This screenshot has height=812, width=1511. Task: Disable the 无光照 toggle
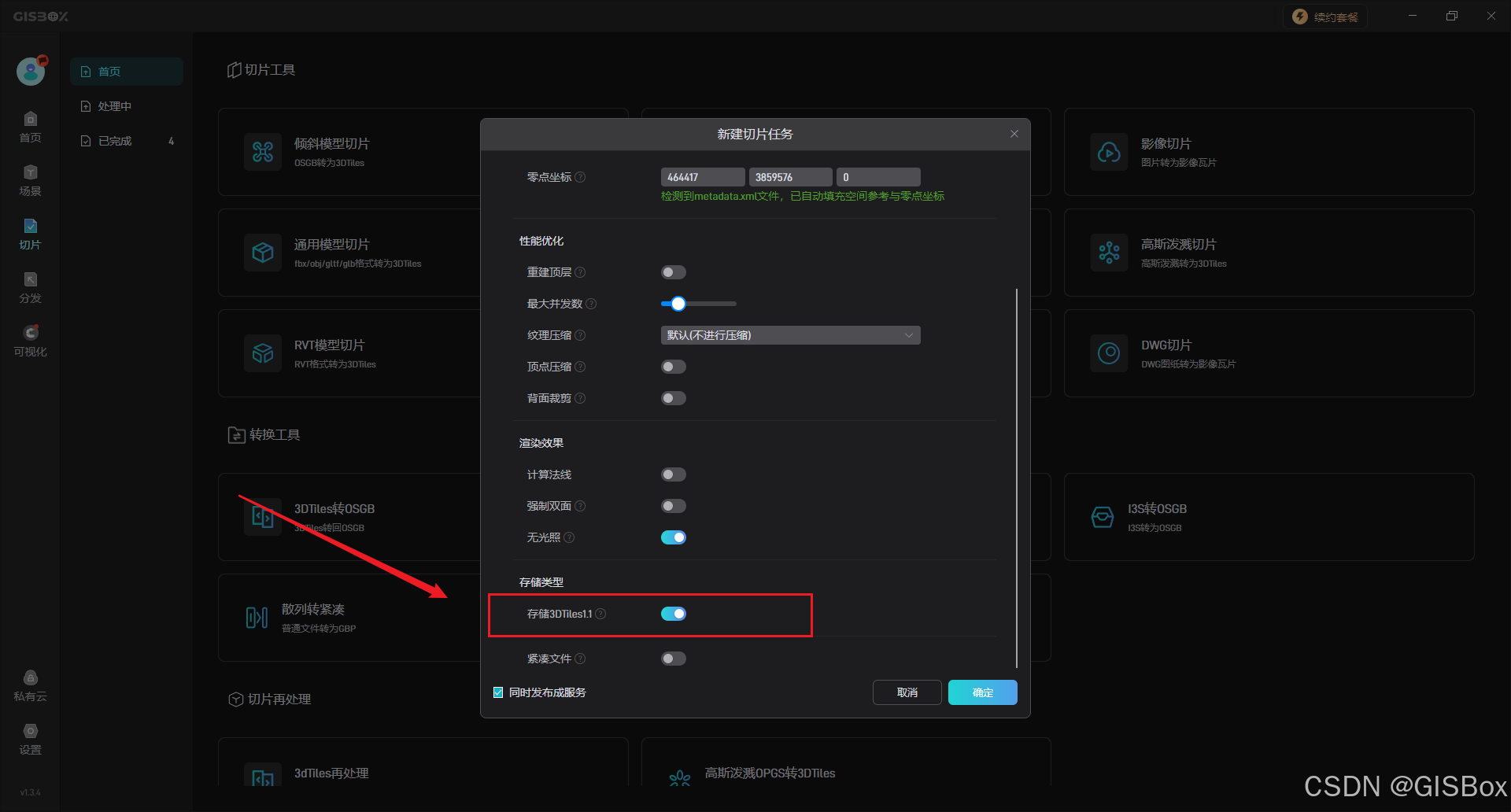674,537
